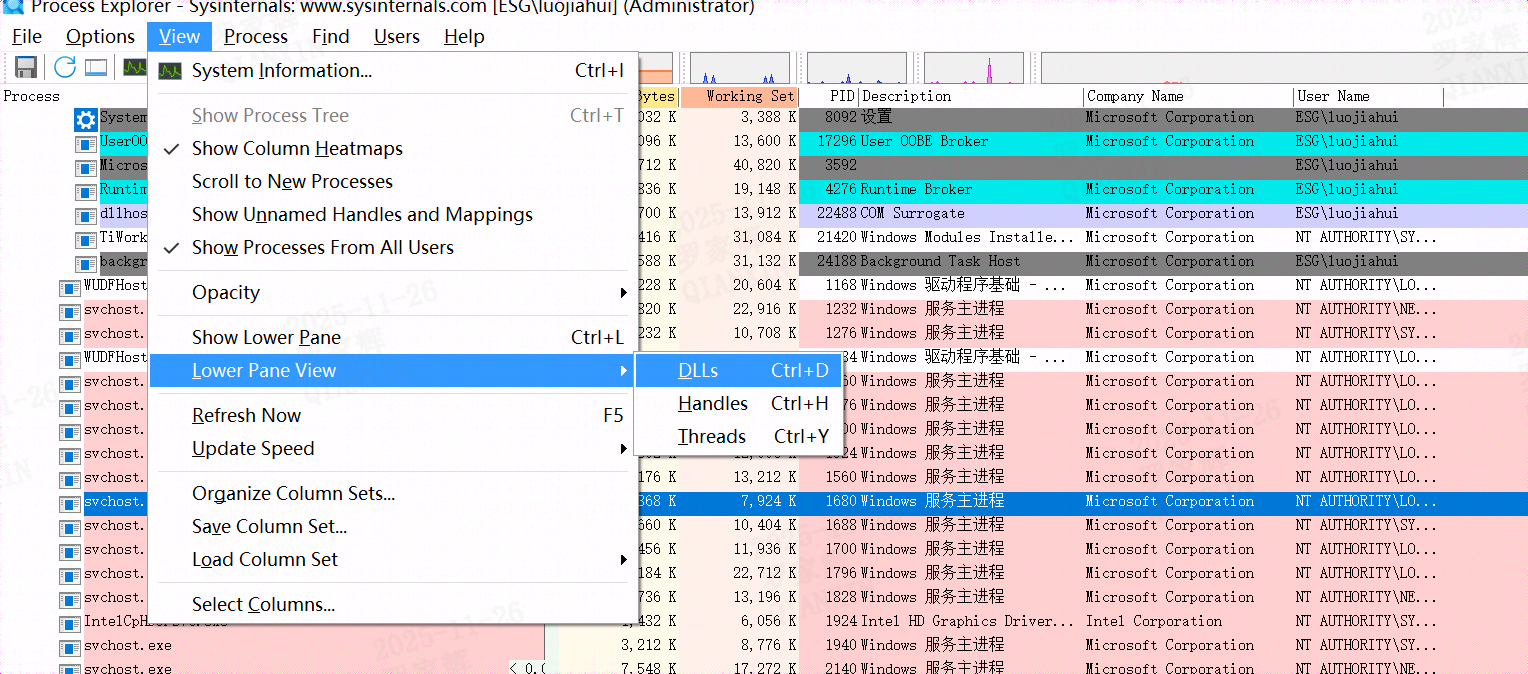Click the PID 3592 cell
Screen dimensions: 1528x674
[x=841, y=165]
